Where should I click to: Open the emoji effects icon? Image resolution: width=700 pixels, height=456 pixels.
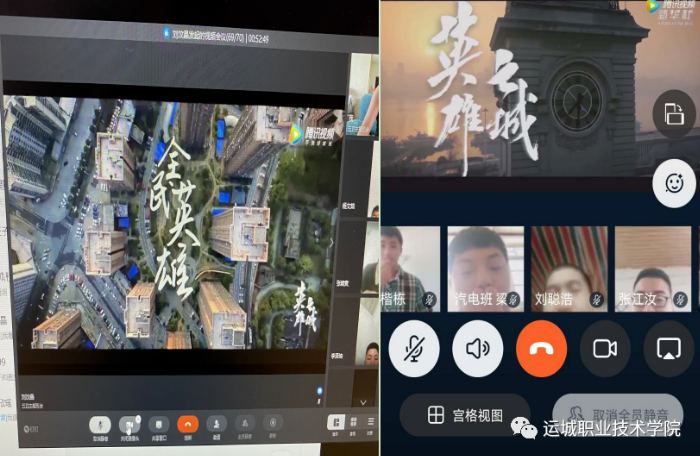tap(673, 183)
